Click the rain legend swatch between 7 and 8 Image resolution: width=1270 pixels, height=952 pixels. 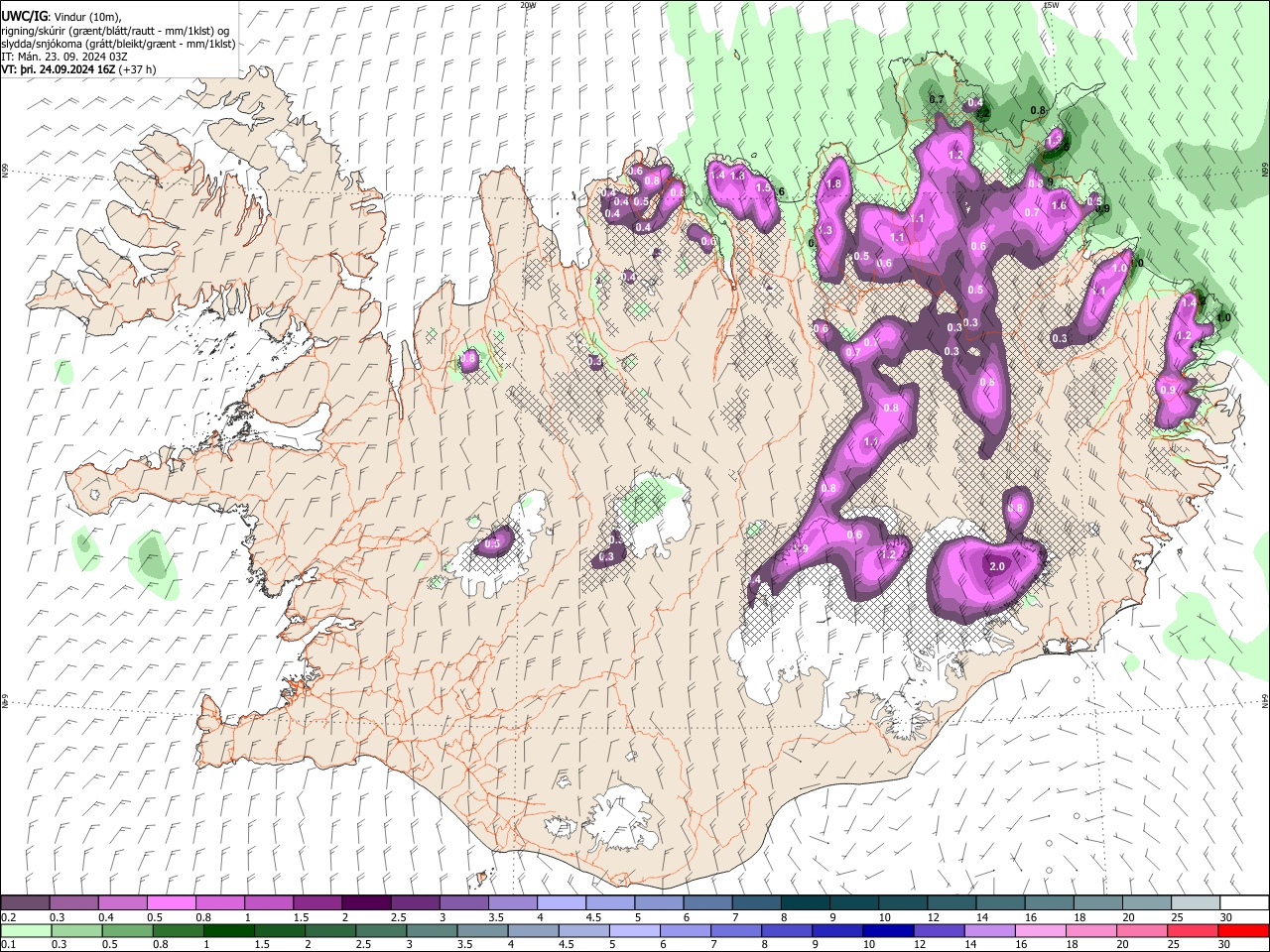tap(736, 930)
